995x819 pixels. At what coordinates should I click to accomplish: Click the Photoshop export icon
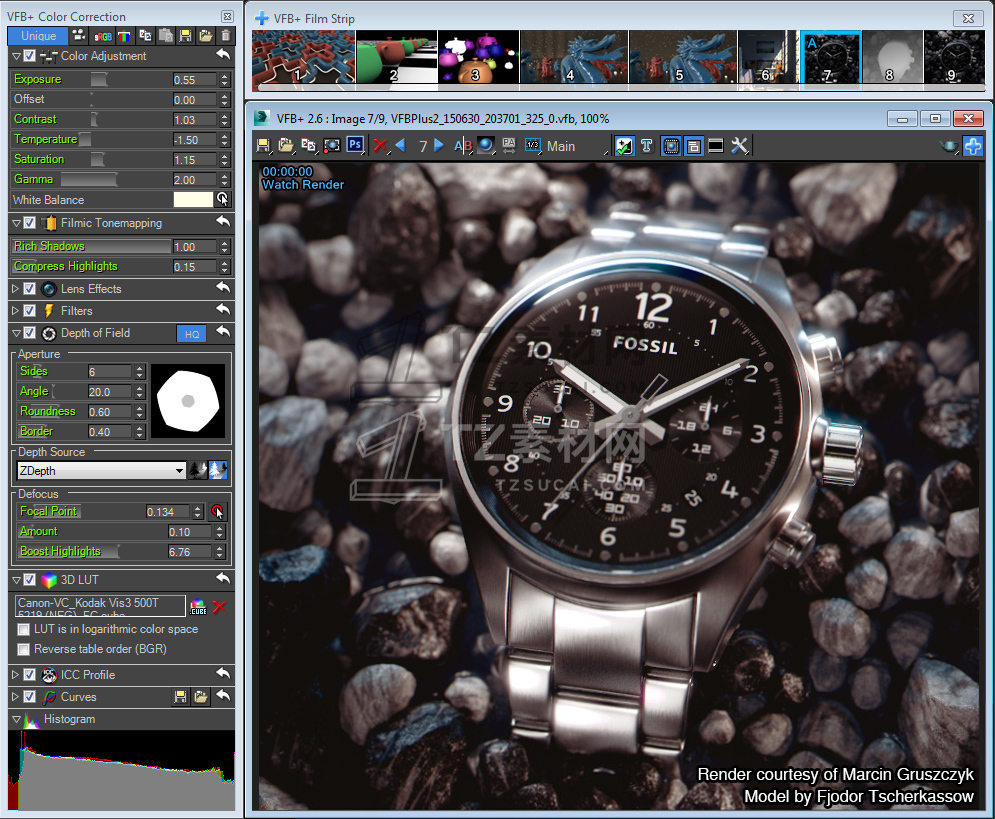pos(355,146)
